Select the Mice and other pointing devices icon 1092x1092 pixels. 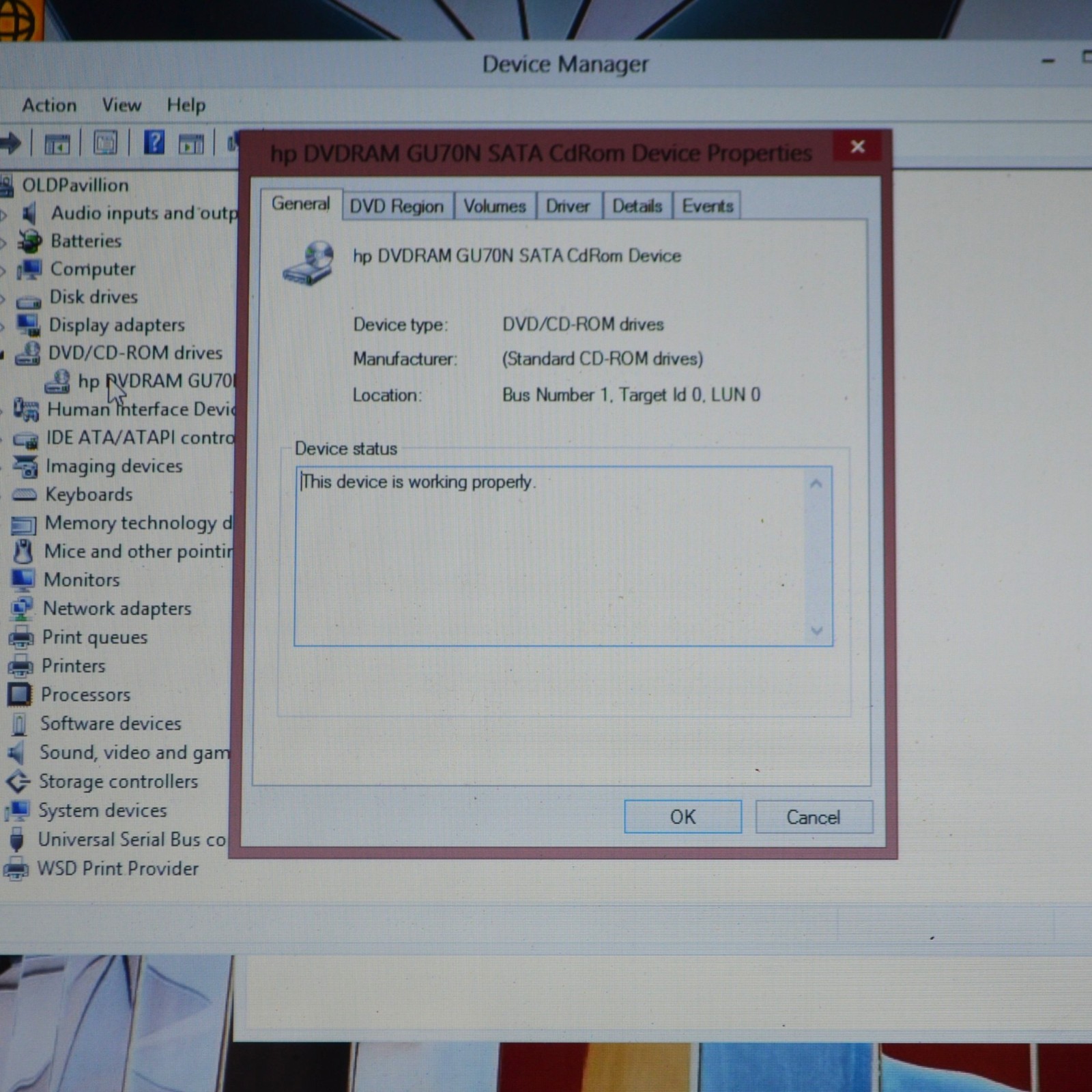tap(23, 551)
